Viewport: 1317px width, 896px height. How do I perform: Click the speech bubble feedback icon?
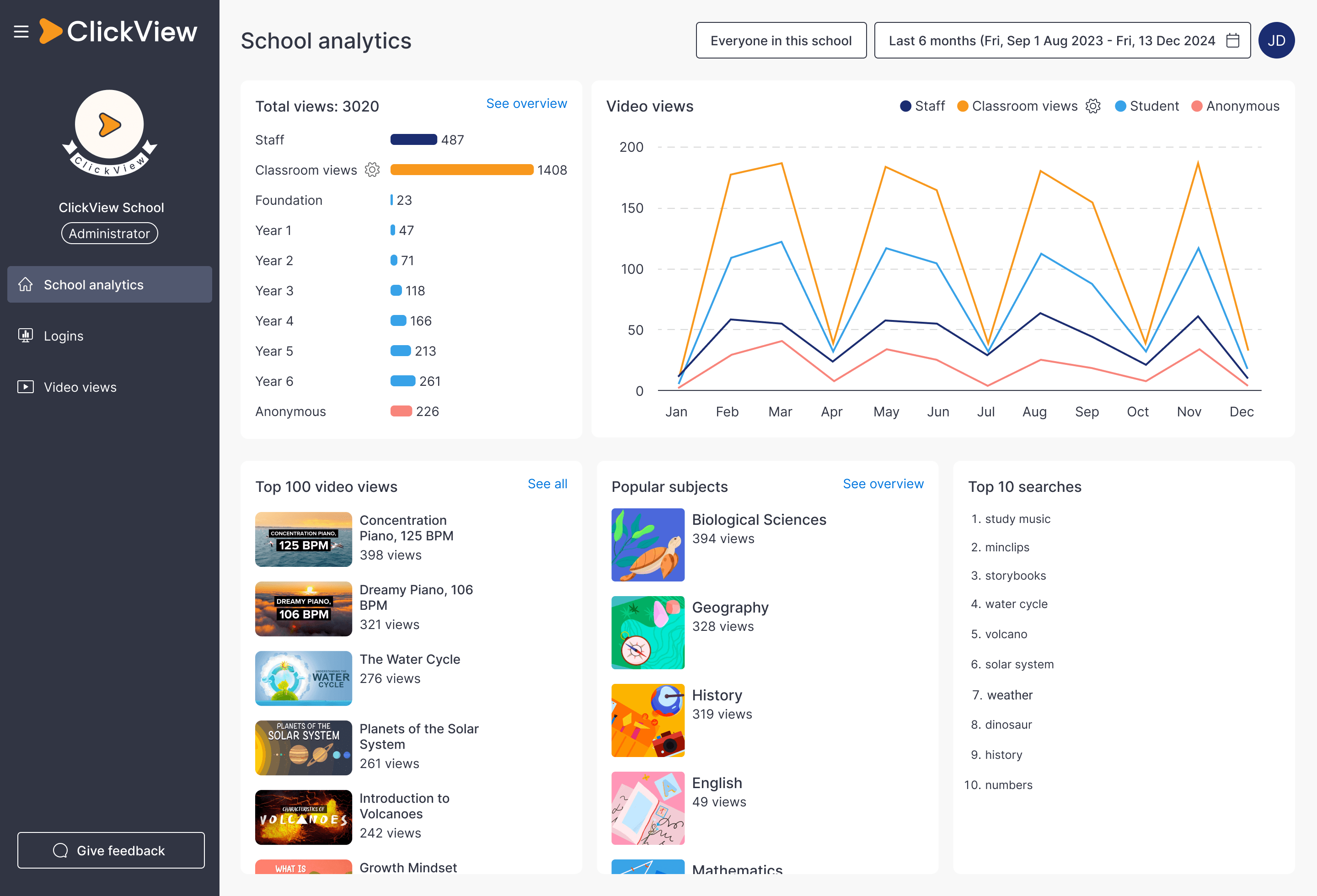pos(60,850)
